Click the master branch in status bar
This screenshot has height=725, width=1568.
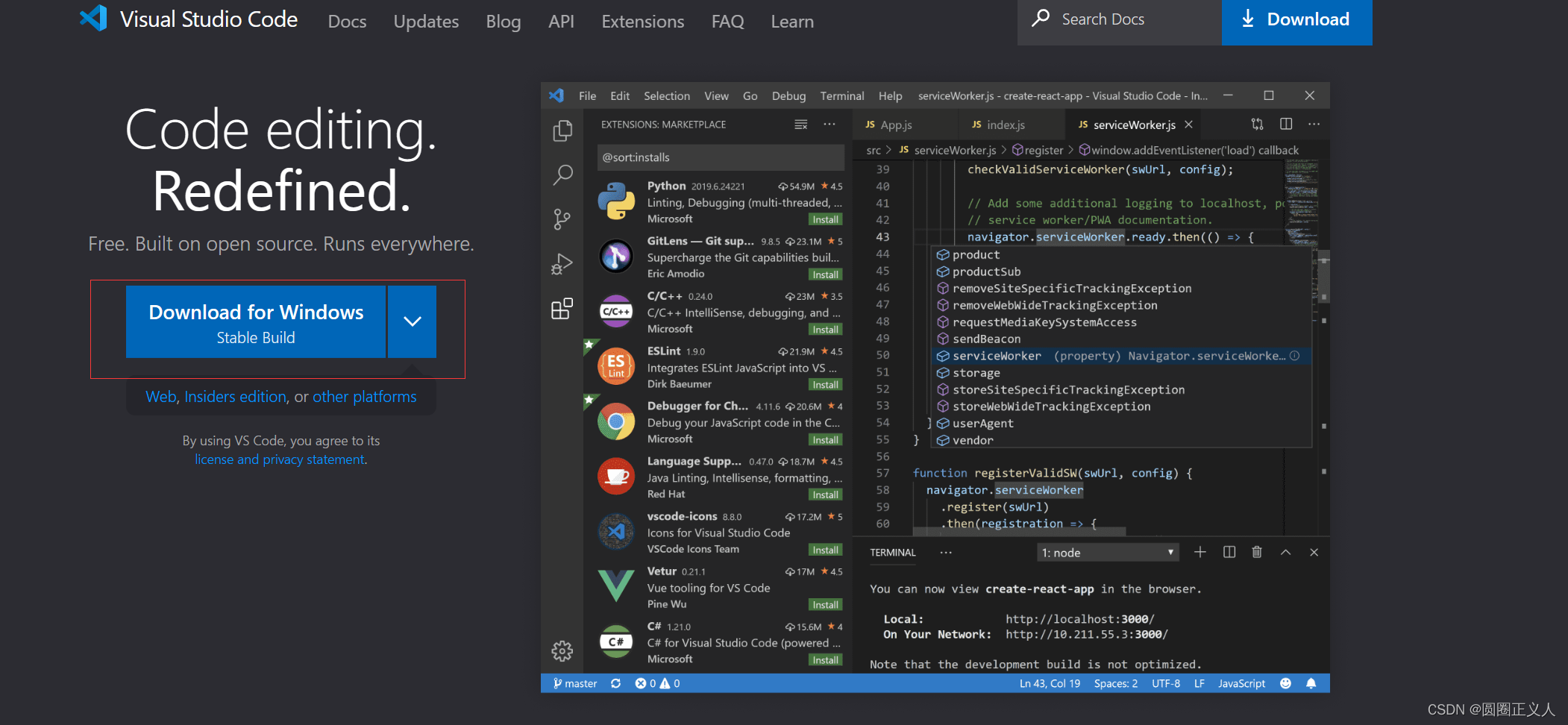pyautogui.click(x=575, y=683)
